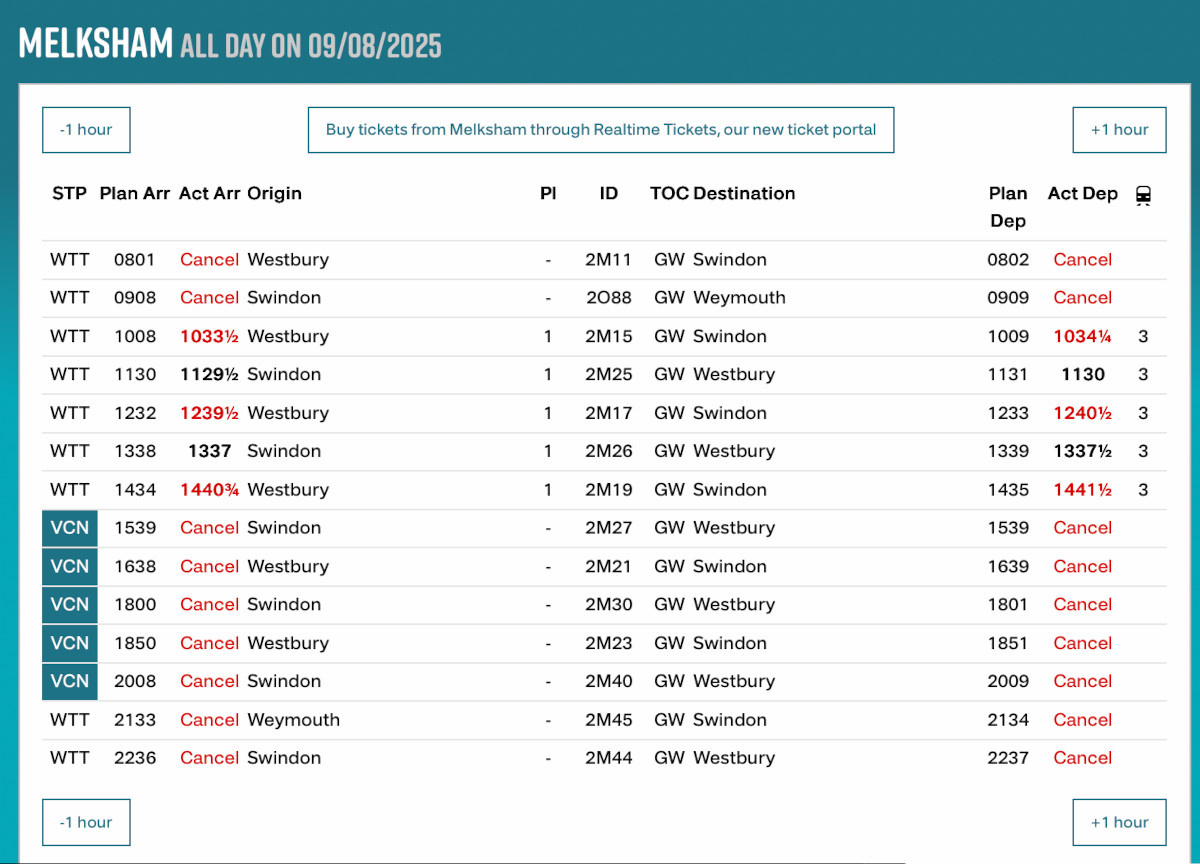View service 2M45 from Weymouth
This screenshot has width=1200, height=864.
(608, 720)
